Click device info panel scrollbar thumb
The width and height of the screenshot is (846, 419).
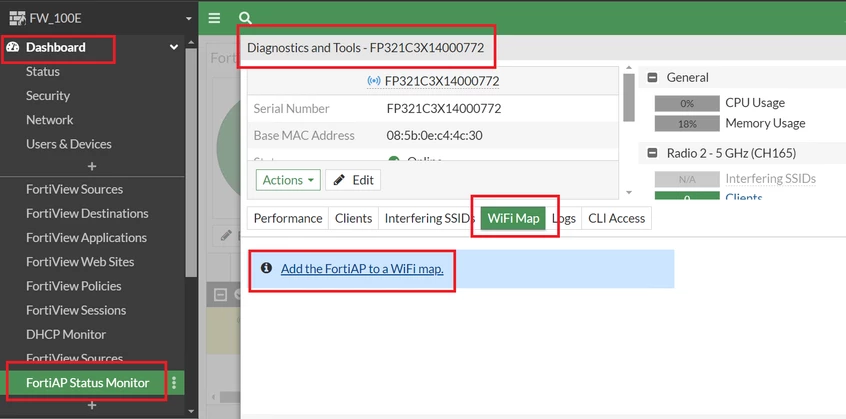tap(629, 97)
